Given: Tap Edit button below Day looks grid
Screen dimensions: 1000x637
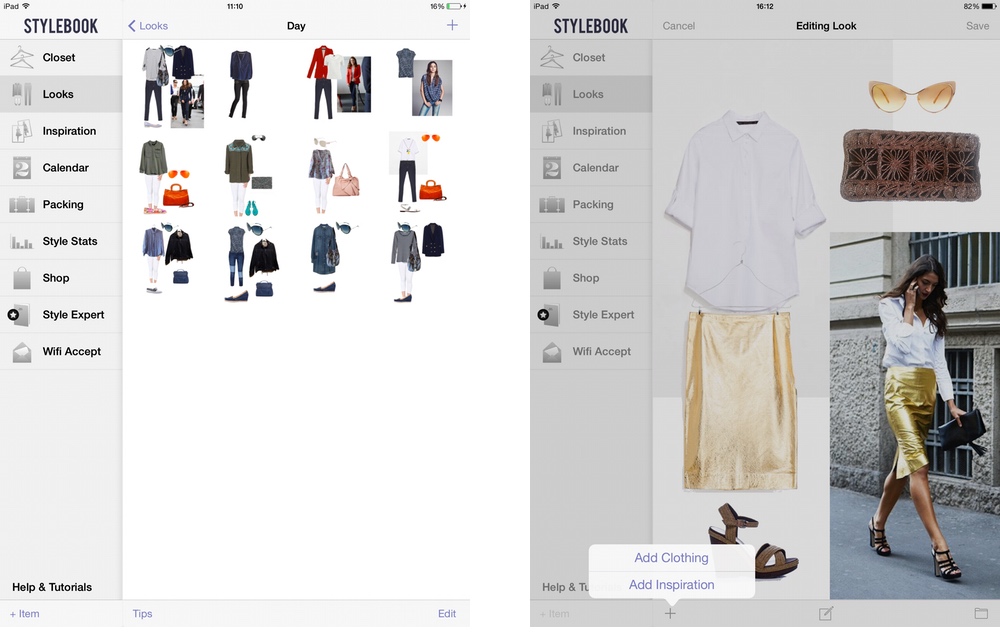Looking at the screenshot, I should coord(447,614).
